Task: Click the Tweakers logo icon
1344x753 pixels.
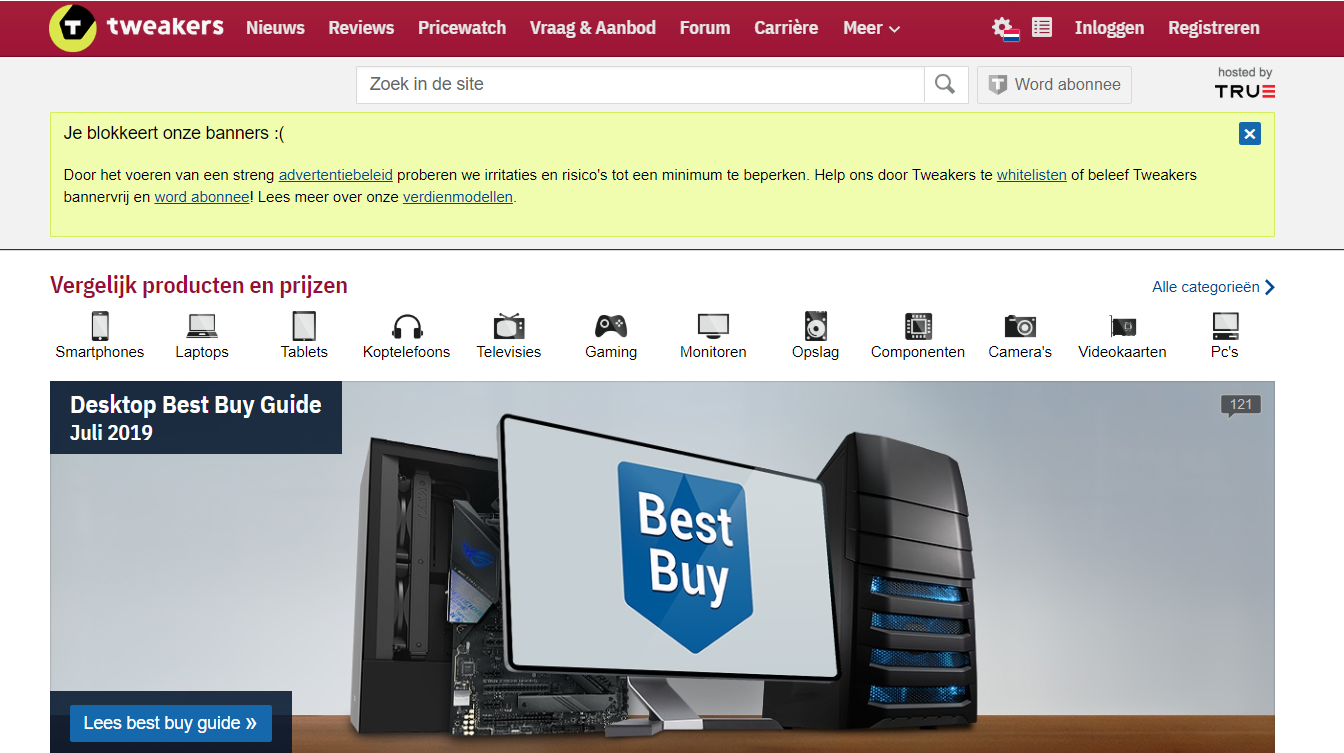Action: point(73,28)
